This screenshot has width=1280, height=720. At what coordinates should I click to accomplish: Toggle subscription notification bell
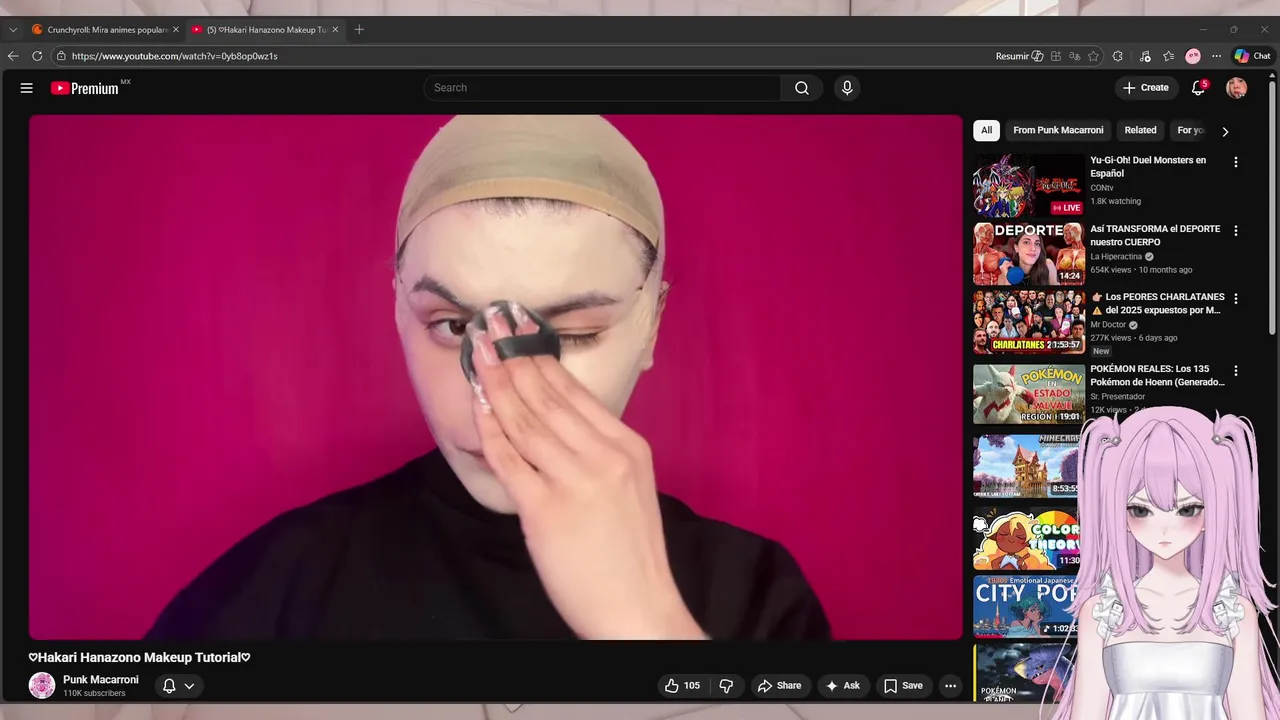[x=169, y=685]
